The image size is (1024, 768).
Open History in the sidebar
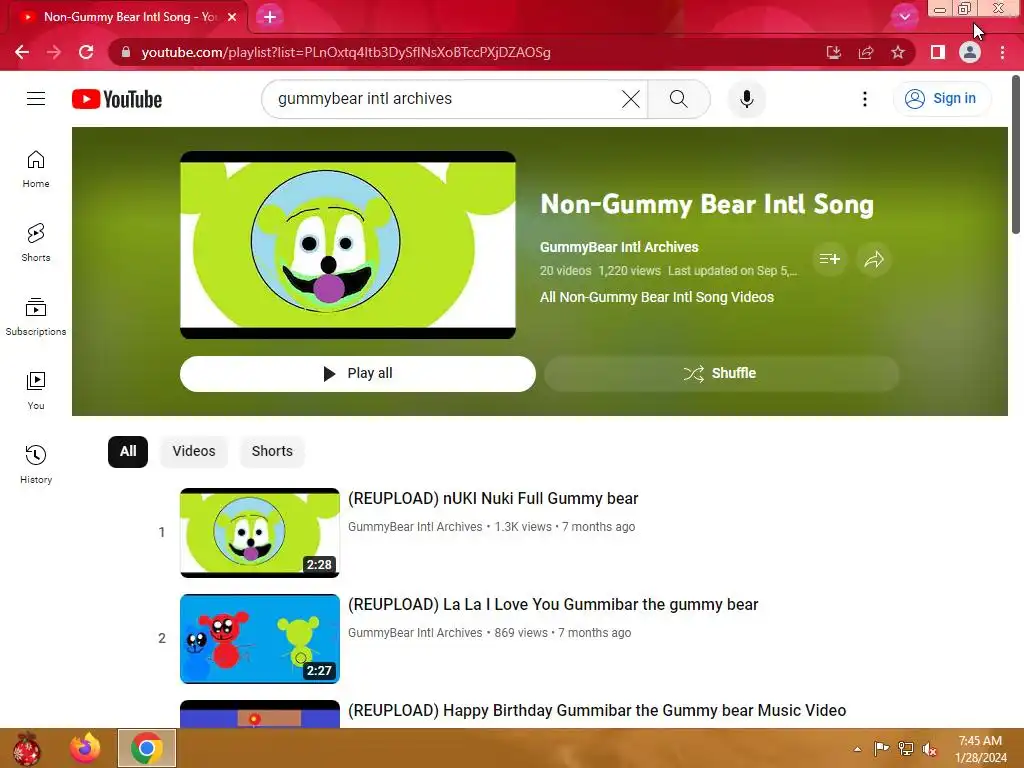pyautogui.click(x=36, y=464)
